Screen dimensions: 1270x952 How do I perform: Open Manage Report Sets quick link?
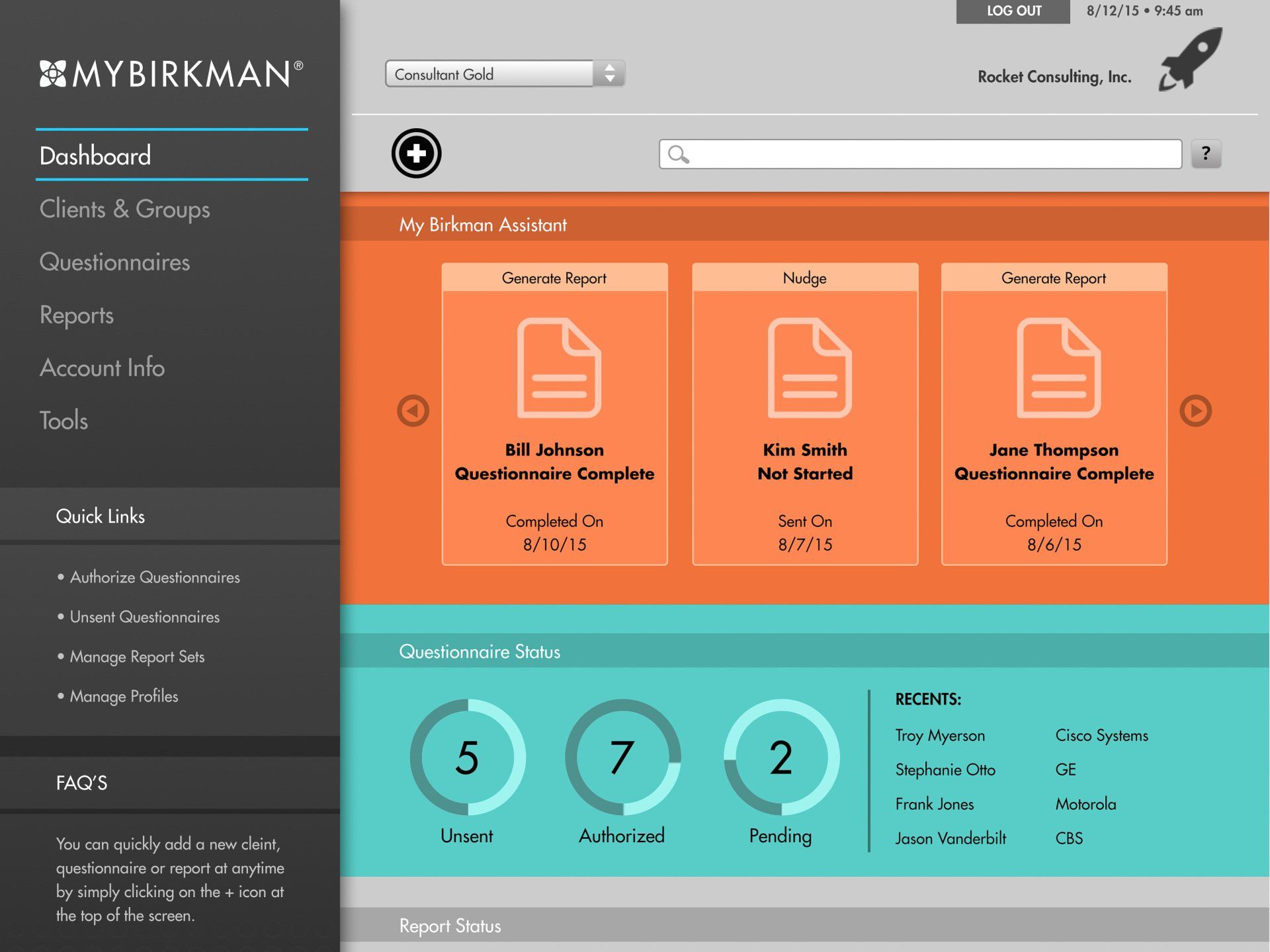point(137,656)
